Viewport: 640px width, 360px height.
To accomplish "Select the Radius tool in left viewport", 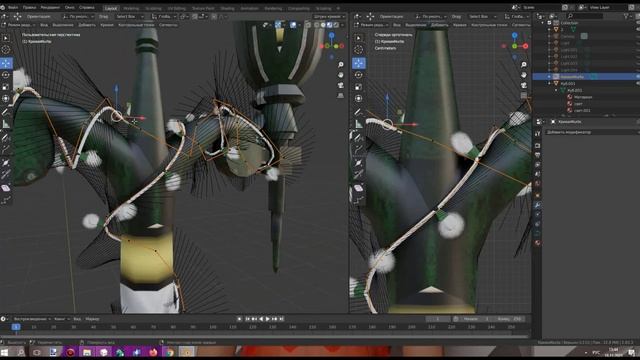I will 6,163.
